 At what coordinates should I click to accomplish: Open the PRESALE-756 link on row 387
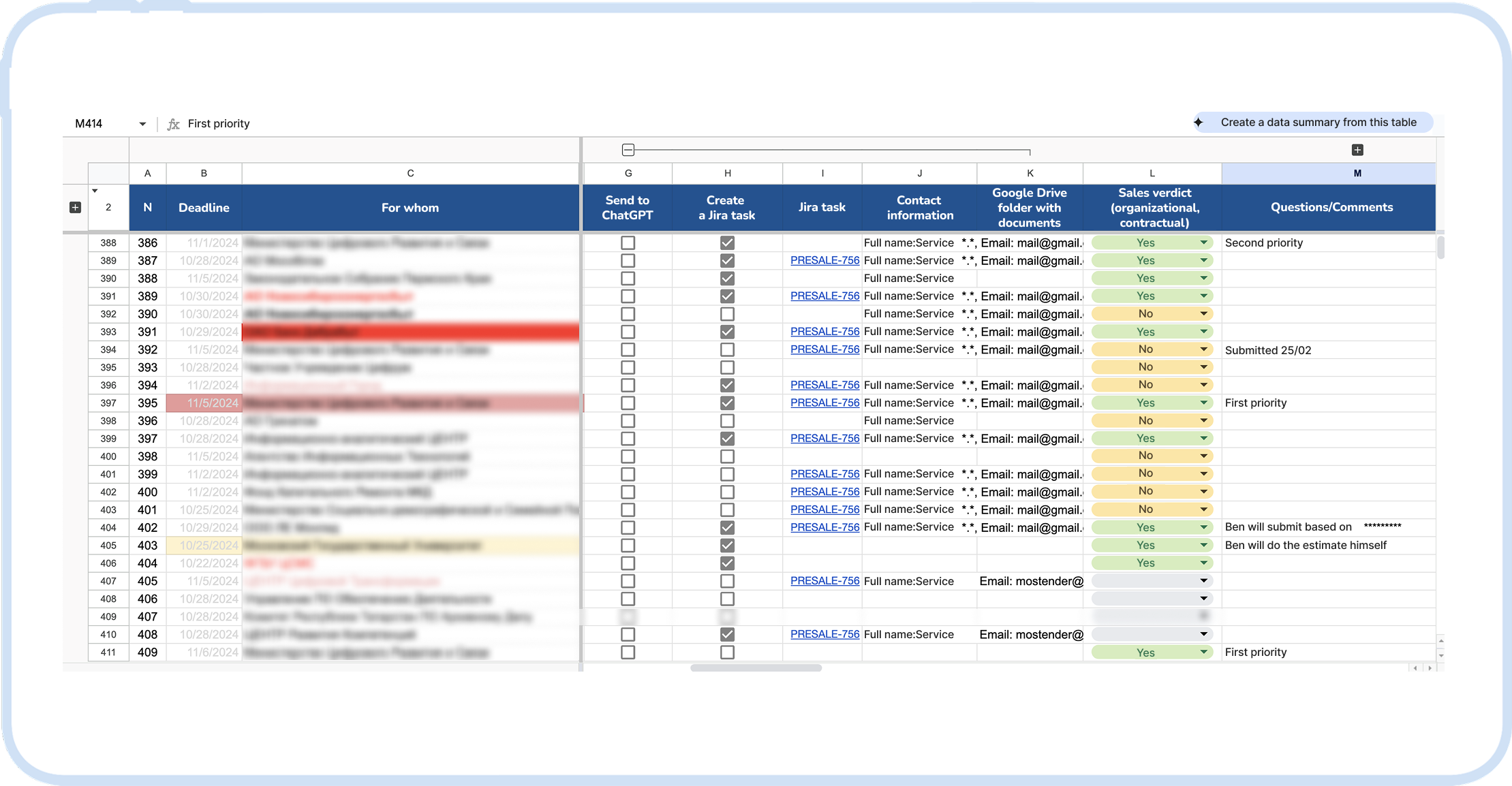pyautogui.click(x=824, y=260)
